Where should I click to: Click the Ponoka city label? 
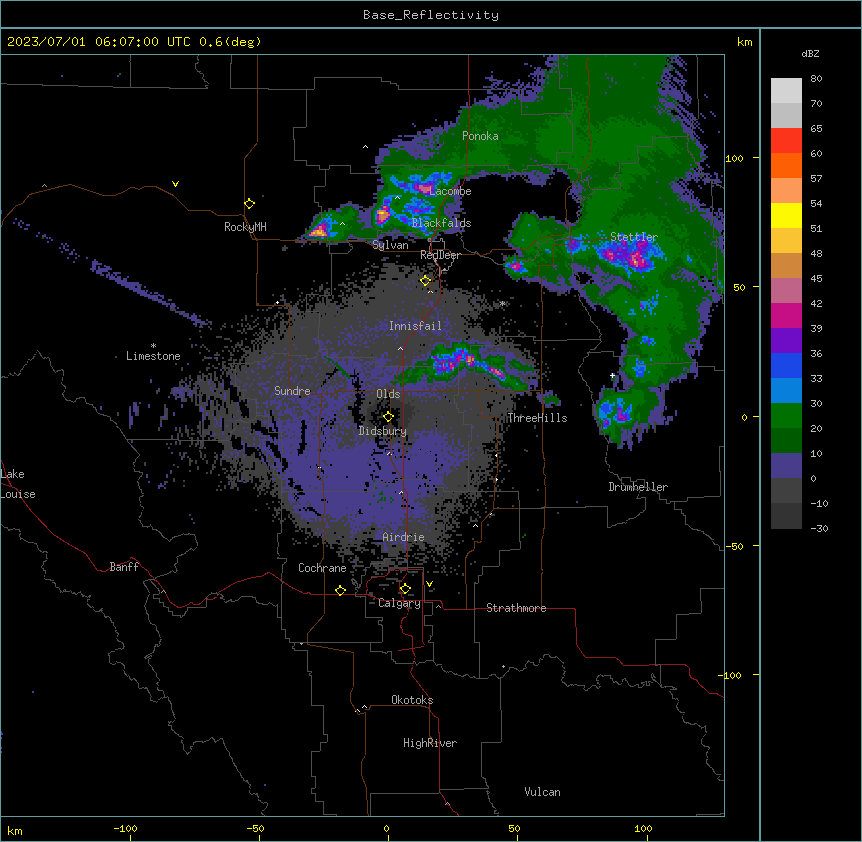480,136
